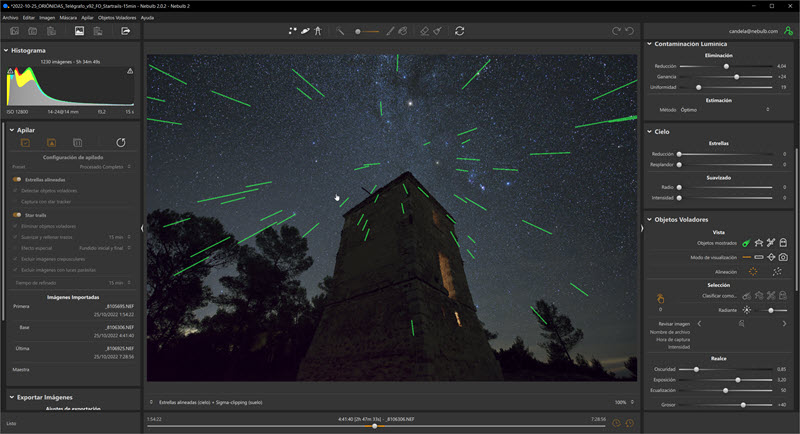Reset the stacking settings with the circular arrow
This screenshot has width=800, height=434.
click(120, 143)
